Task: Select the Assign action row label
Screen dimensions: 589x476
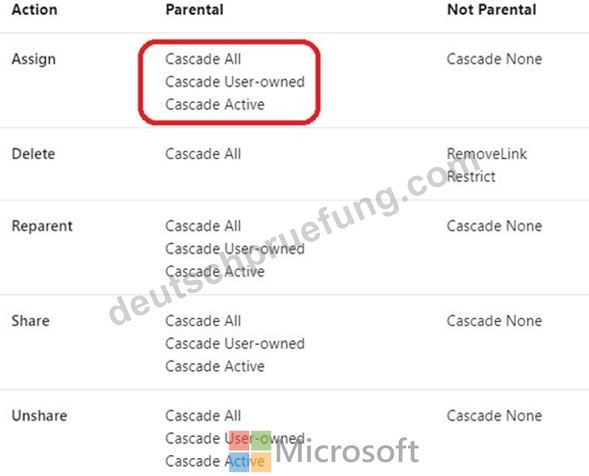Action: point(34,59)
